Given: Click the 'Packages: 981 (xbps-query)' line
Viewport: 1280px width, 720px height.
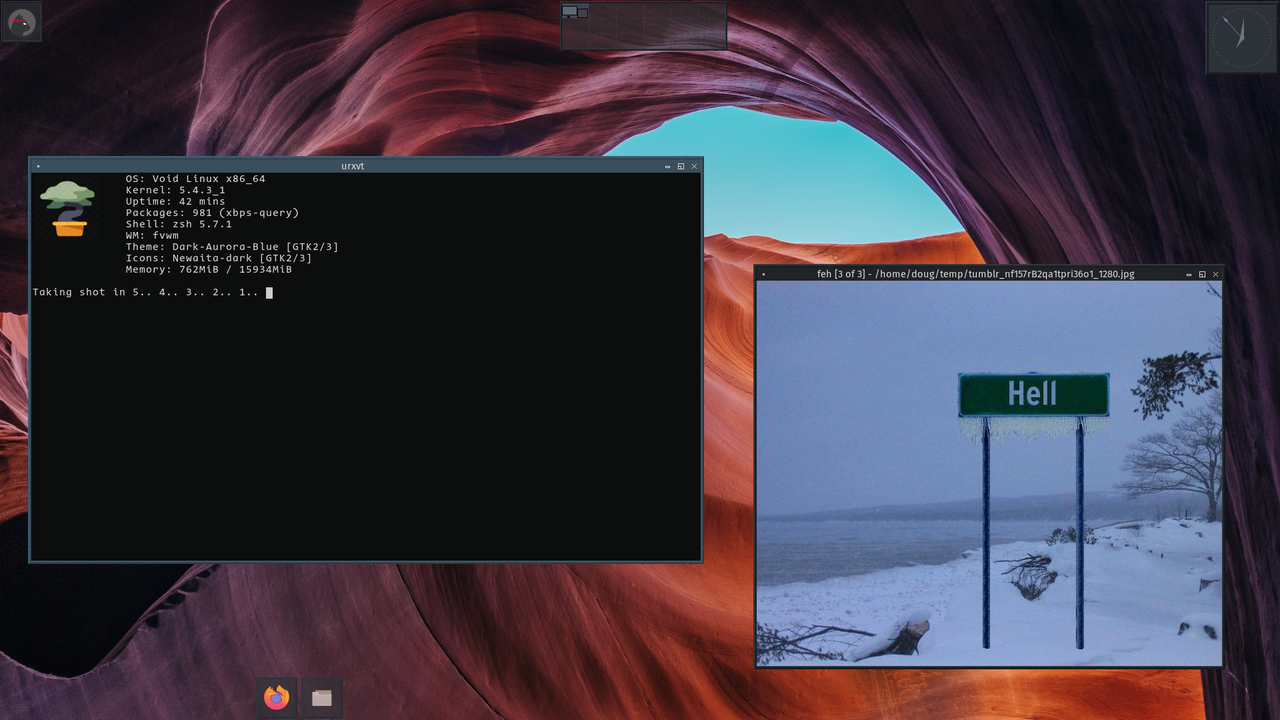Looking at the screenshot, I should point(212,213).
